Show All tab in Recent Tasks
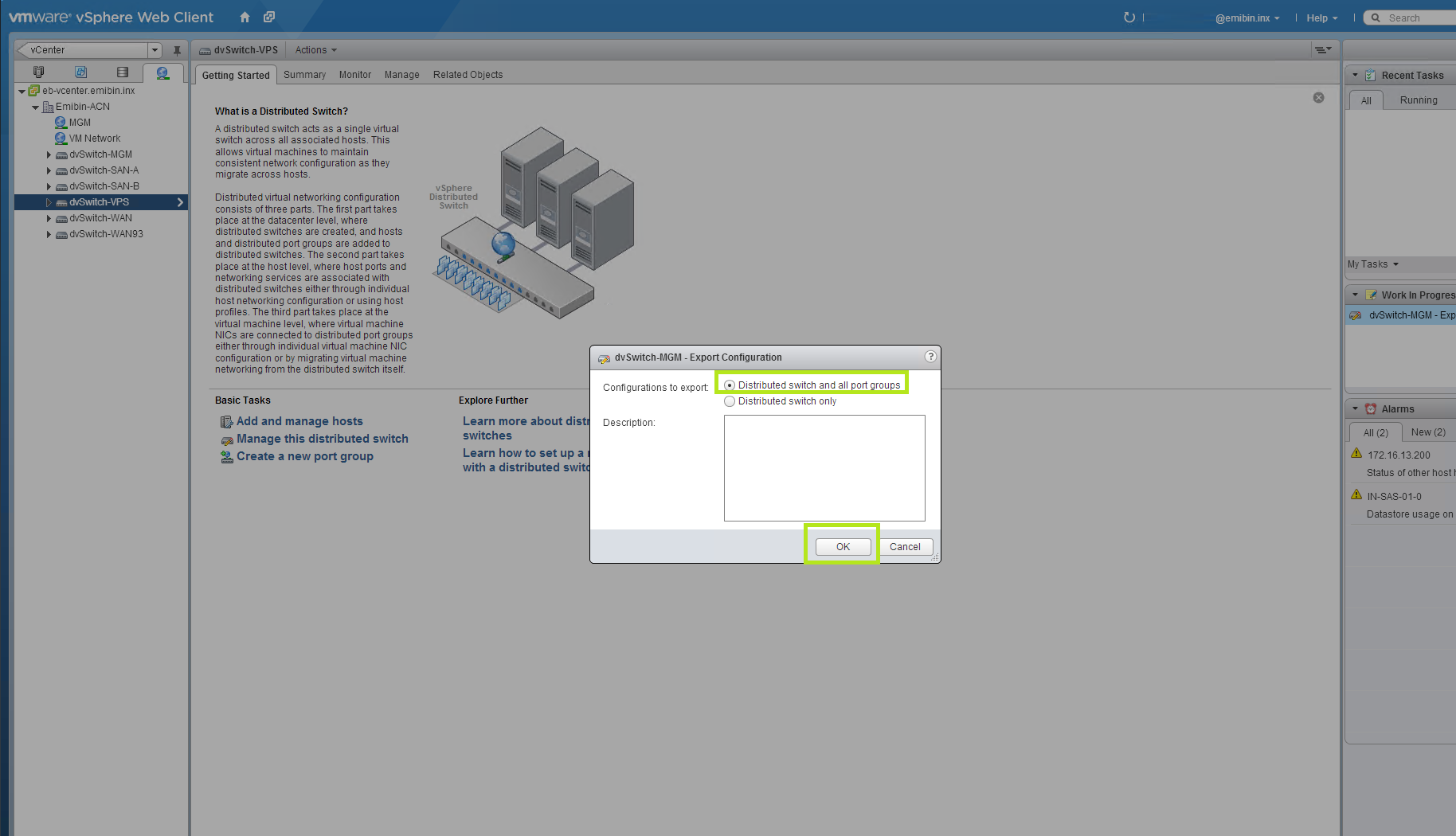This screenshot has height=836, width=1456. [x=1366, y=100]
